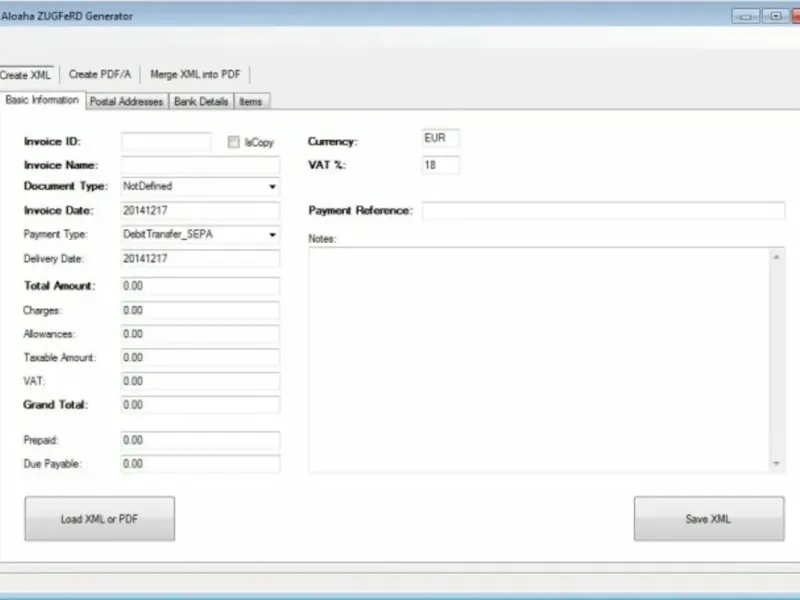Open the Create PDF/A tab

pyautogui.click(x=100, y=74)
